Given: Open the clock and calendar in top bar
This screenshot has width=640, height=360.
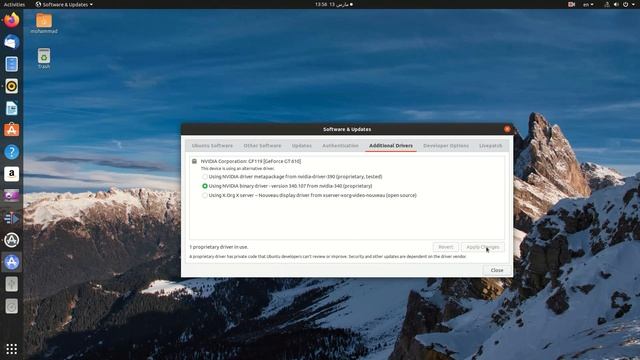Looking at the screenshot, I should tap(334, 4).
